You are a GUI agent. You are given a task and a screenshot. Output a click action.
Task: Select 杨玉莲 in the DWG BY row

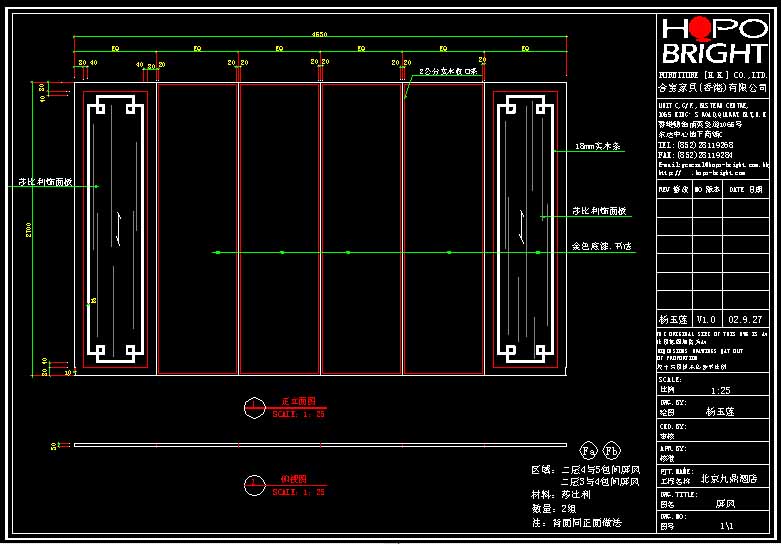point(720,412)
